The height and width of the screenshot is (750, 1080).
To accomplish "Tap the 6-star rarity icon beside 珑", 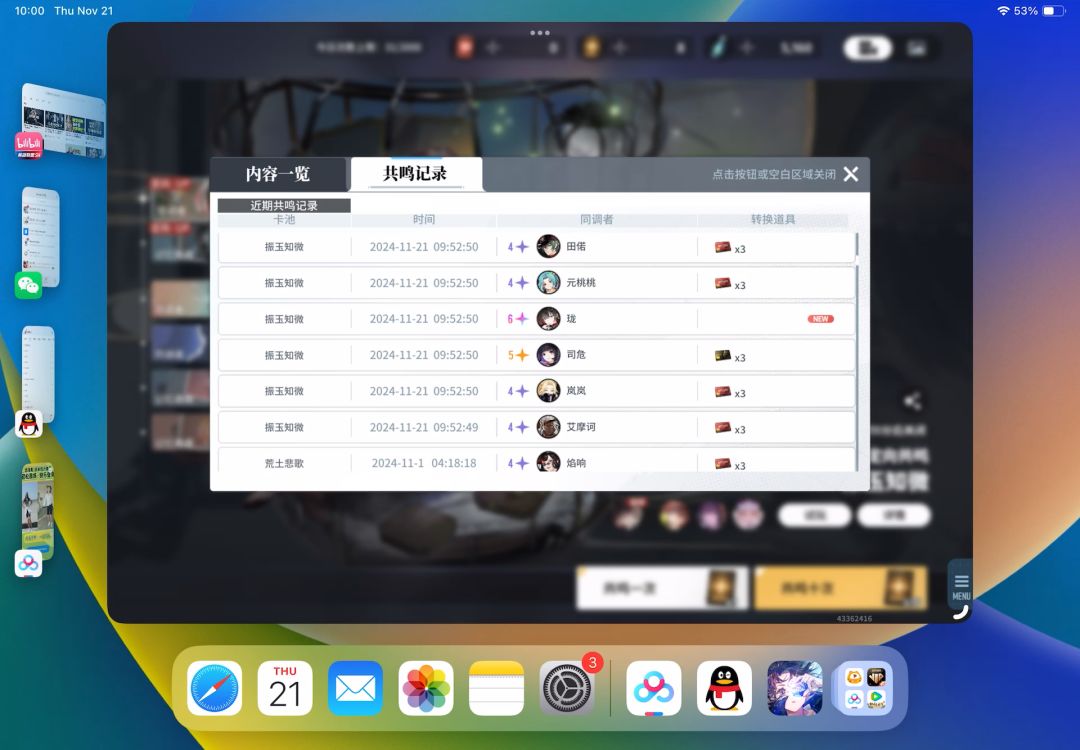I will (518, 318).
